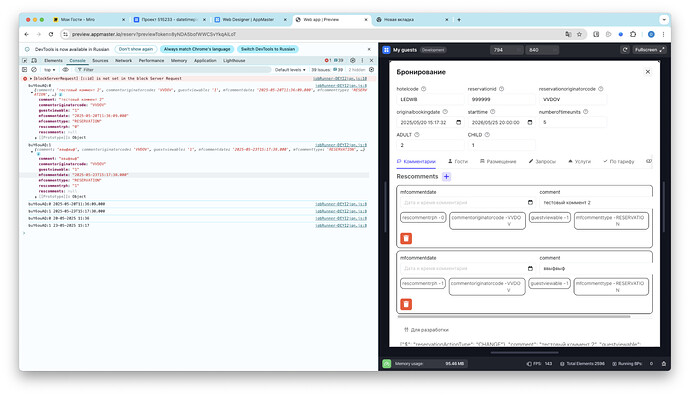Viewport: 690px width, 396px height.
Task: Open the translate page icon
Action: [x=569, y=34]
